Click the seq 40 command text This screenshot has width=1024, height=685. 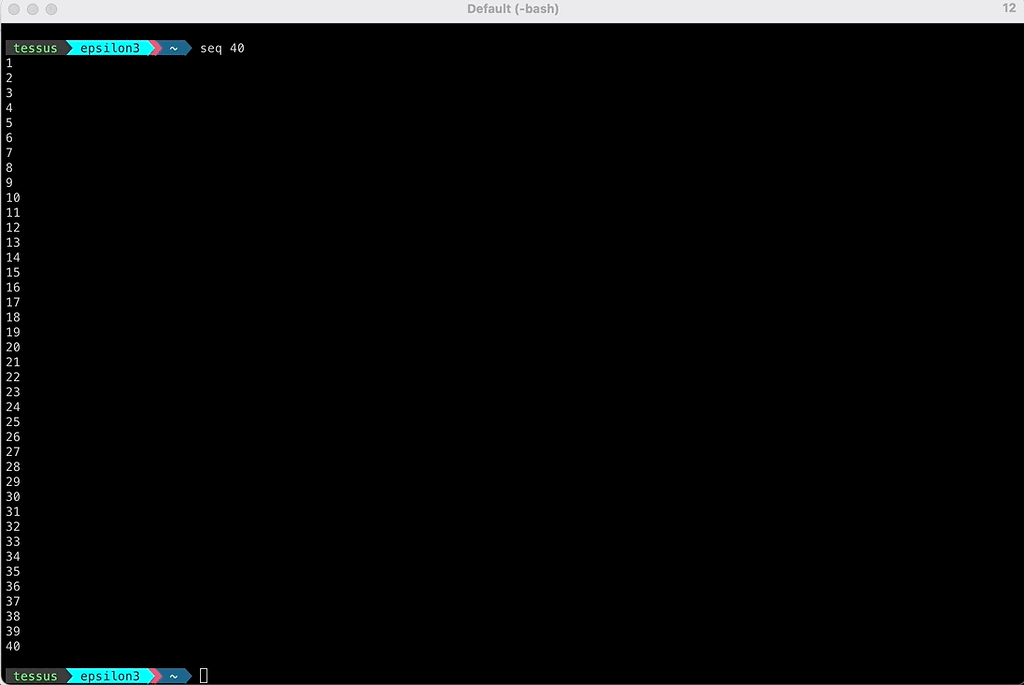point(222,47)
